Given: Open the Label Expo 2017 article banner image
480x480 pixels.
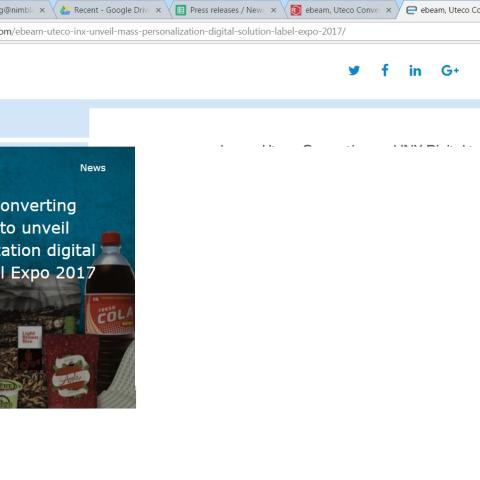Looking at the screenshot, I should click(x=67, y=277).
